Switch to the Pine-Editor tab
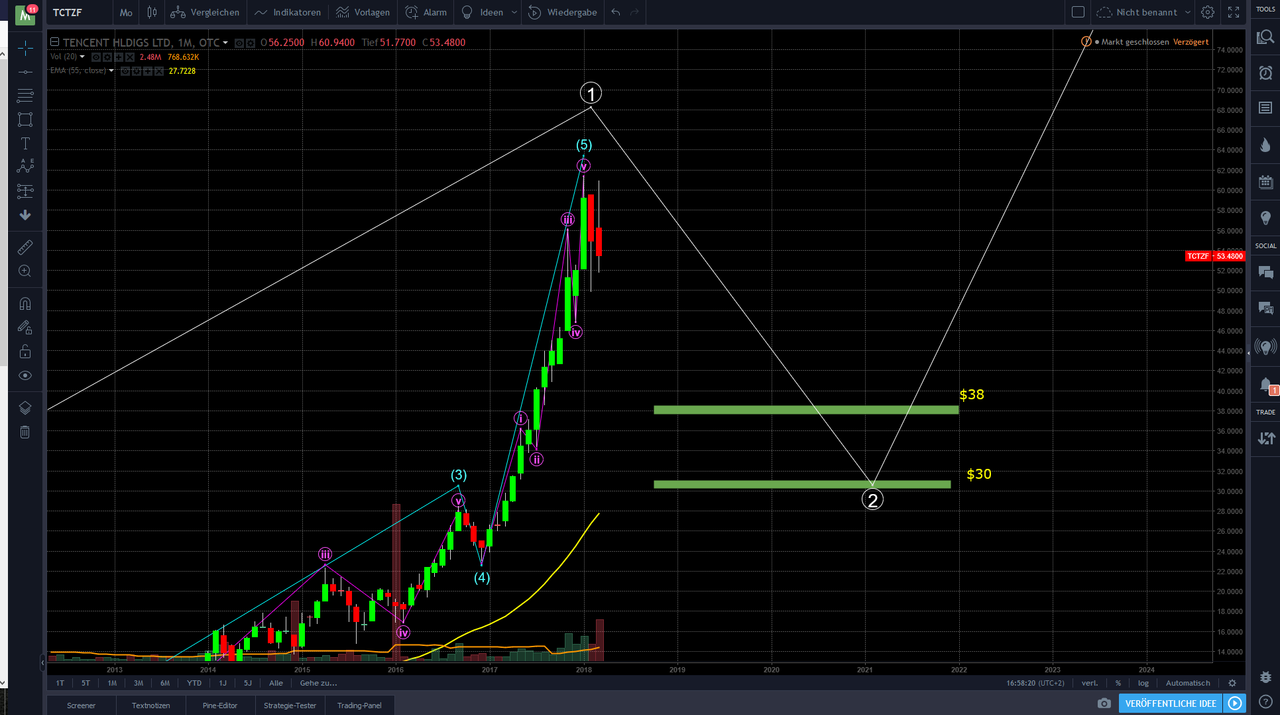 pyautogui.click(x=219, y=705)
